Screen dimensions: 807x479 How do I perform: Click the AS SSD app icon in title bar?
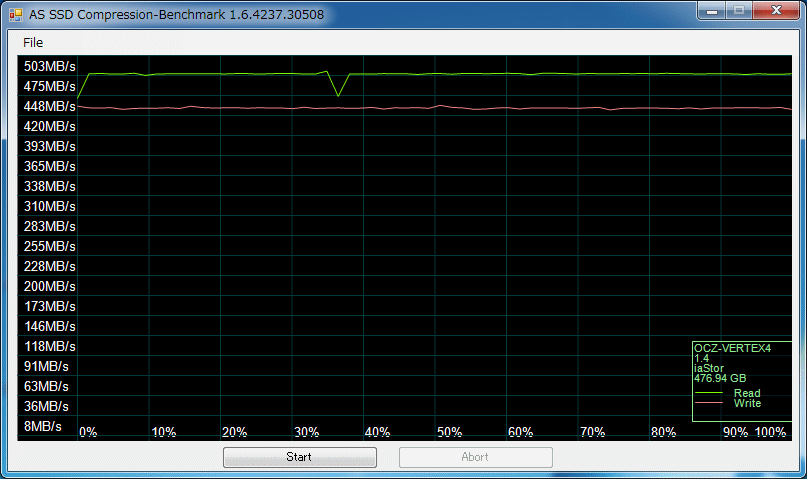click(16, 15)
